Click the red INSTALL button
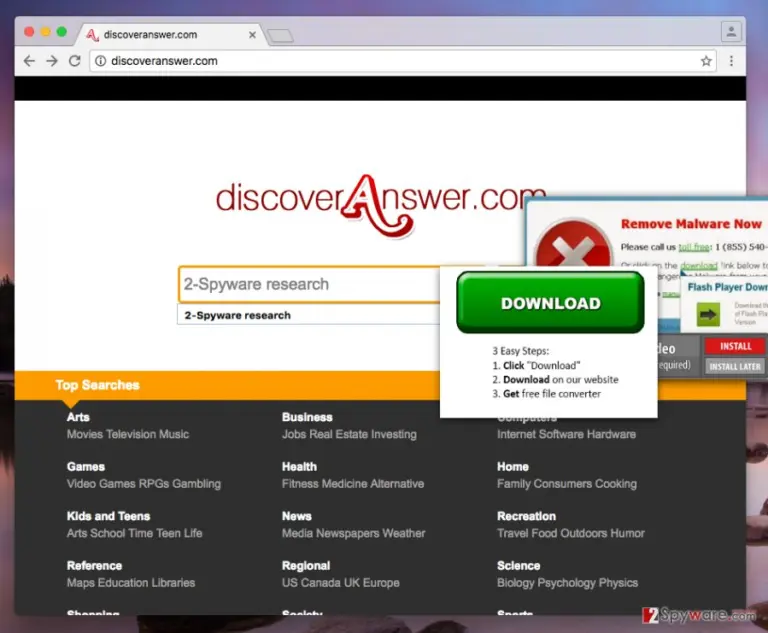The width and height of the screenshot is (768, 633). coord(735,346)
